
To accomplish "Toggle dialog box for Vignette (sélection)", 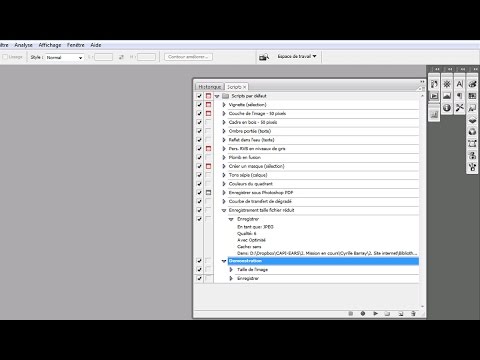I will pyautogui.click(x=208, y=105).
